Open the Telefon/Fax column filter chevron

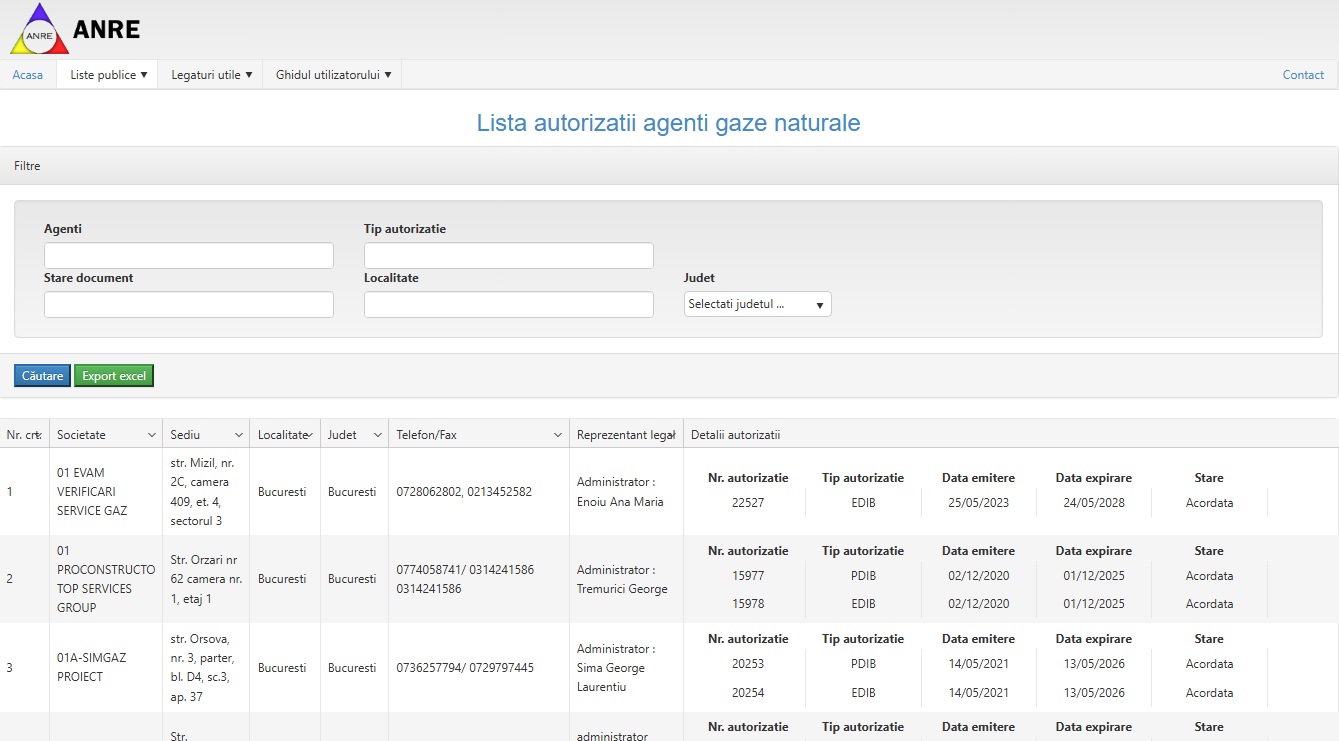coord(558,435)
